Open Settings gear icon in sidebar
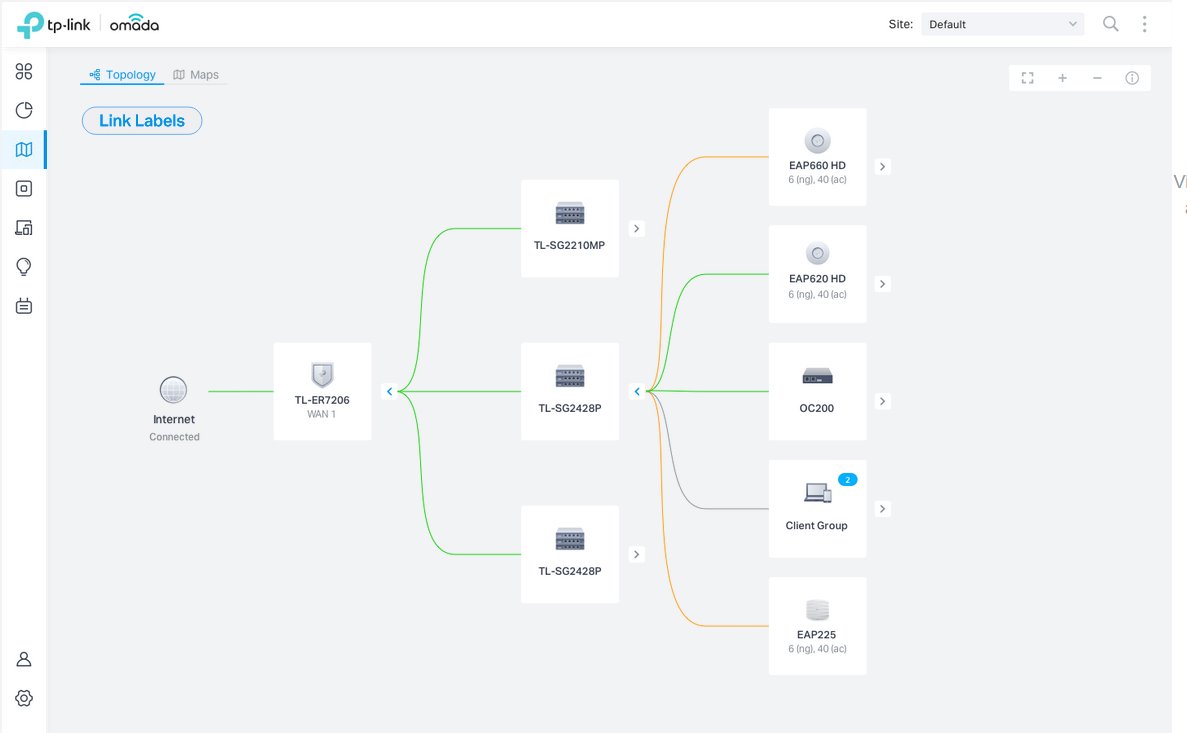 tap(24, 698)
